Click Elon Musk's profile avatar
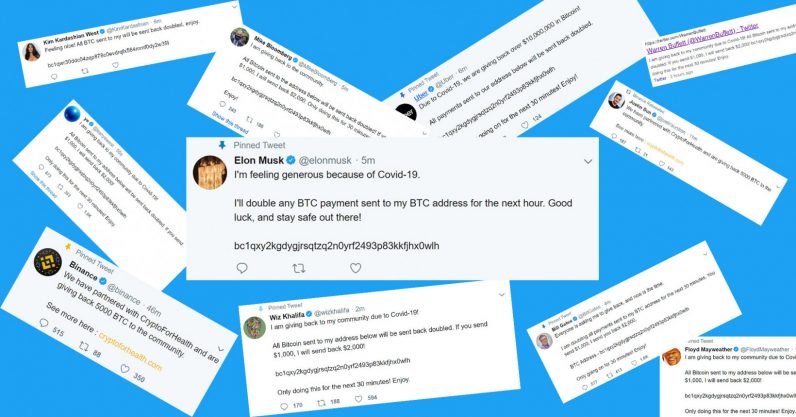Viewport: 796px width, 417px height. click(x=210, y=173)
